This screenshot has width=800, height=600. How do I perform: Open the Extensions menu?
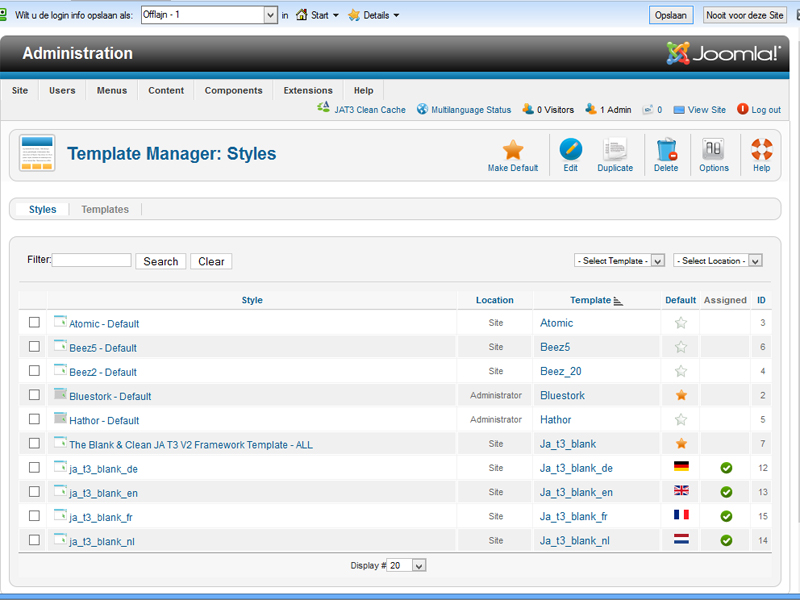308,90
